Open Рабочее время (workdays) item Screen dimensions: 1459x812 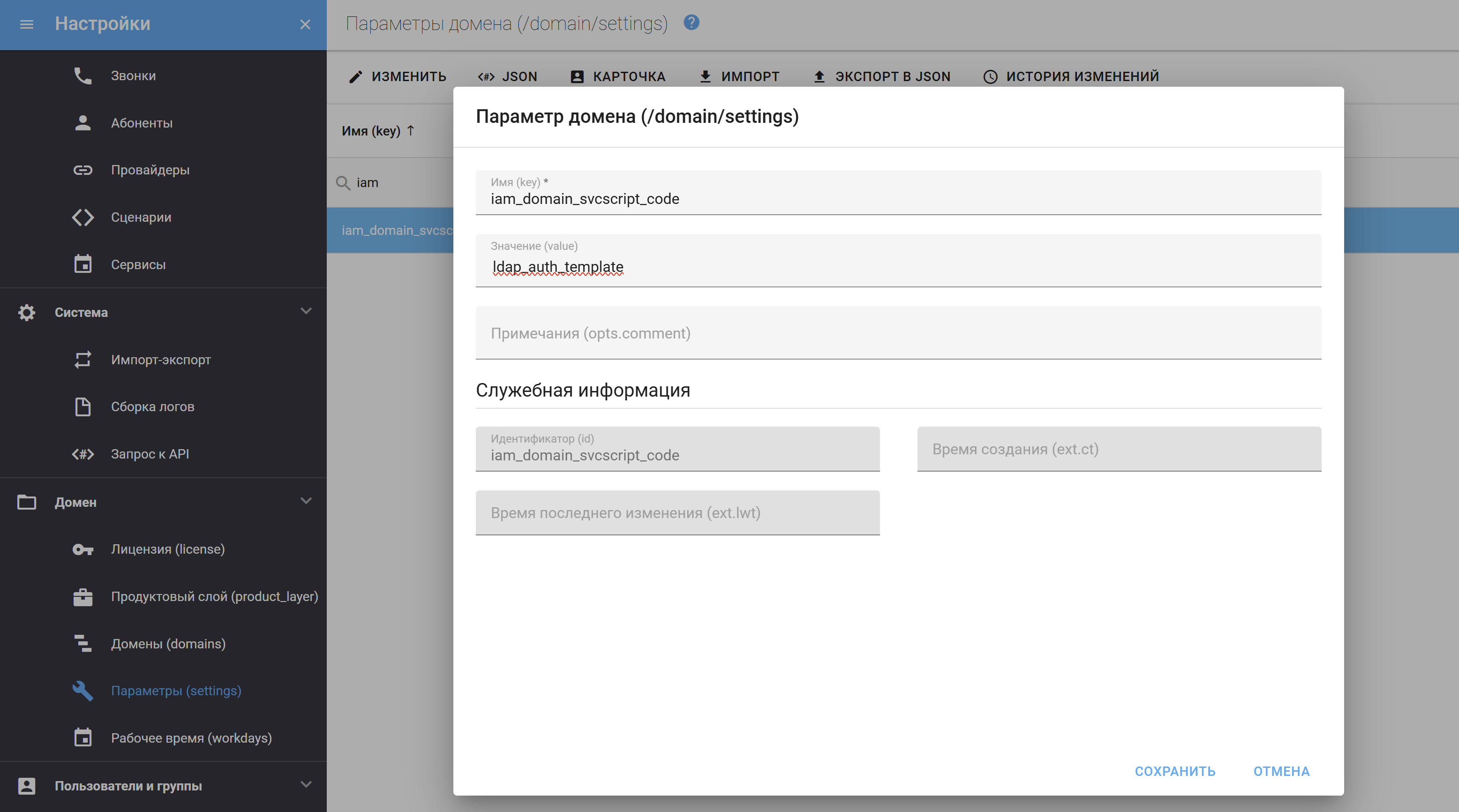191,738
